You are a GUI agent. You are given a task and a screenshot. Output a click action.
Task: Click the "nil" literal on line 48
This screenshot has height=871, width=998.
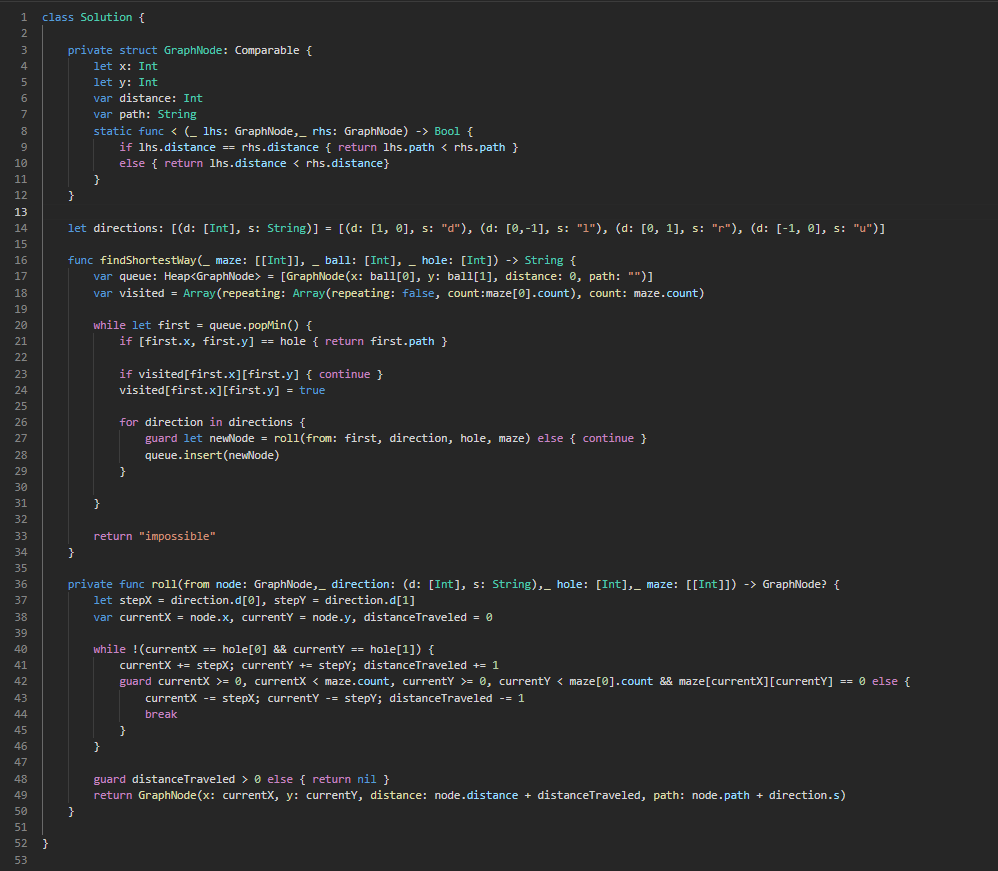367,779
